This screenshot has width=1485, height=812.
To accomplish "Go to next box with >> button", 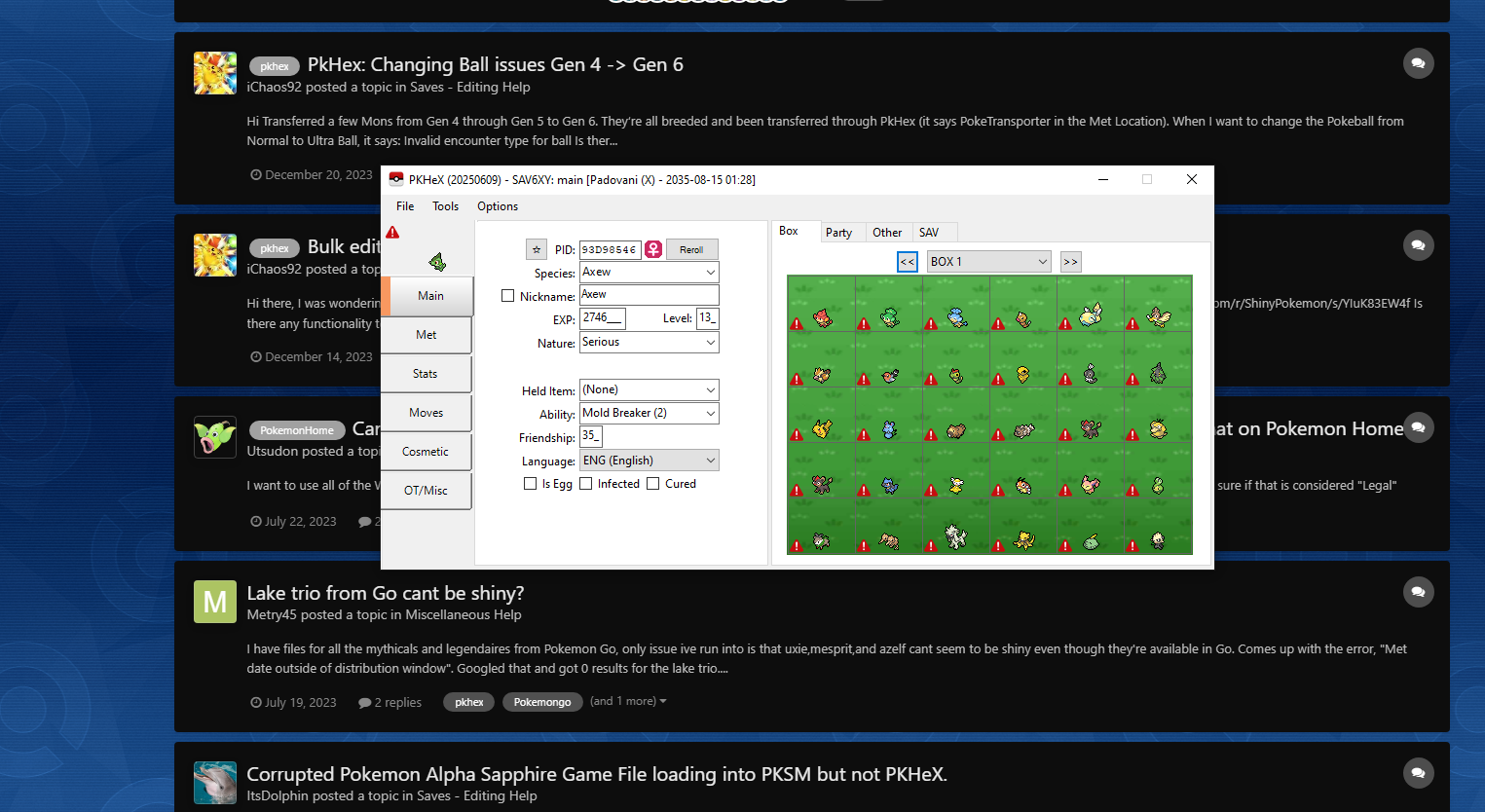I will 1070,262.
